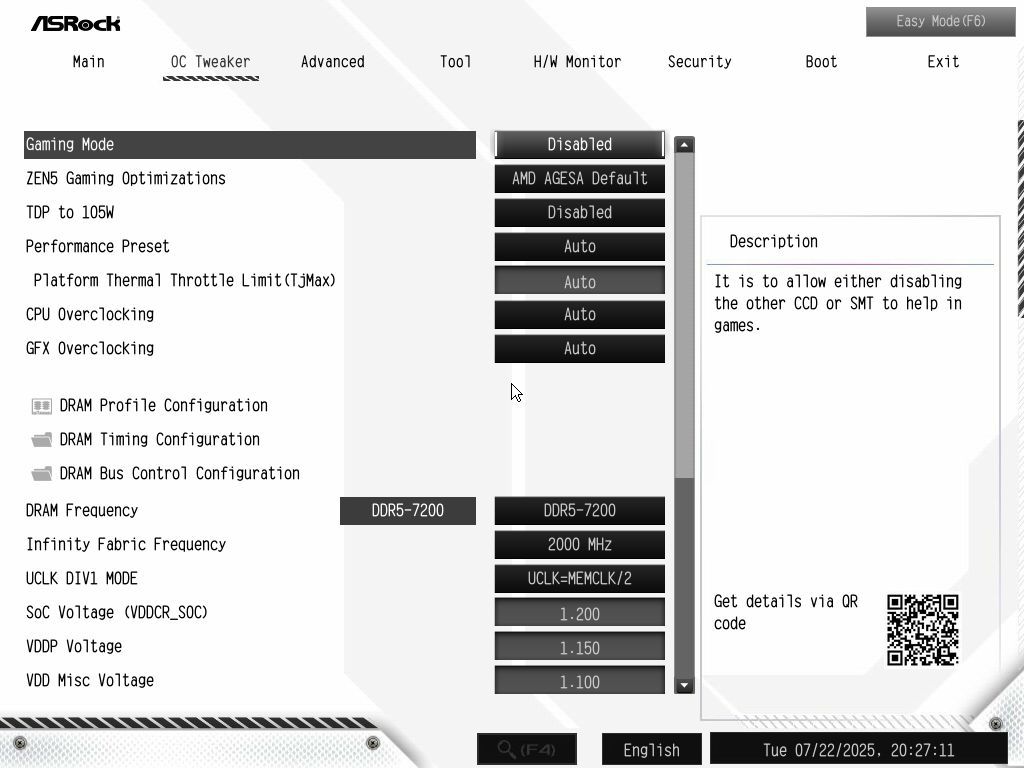Click the ASRock logo
Screen dimensions: 1024x768
click(x=76, y=24)
